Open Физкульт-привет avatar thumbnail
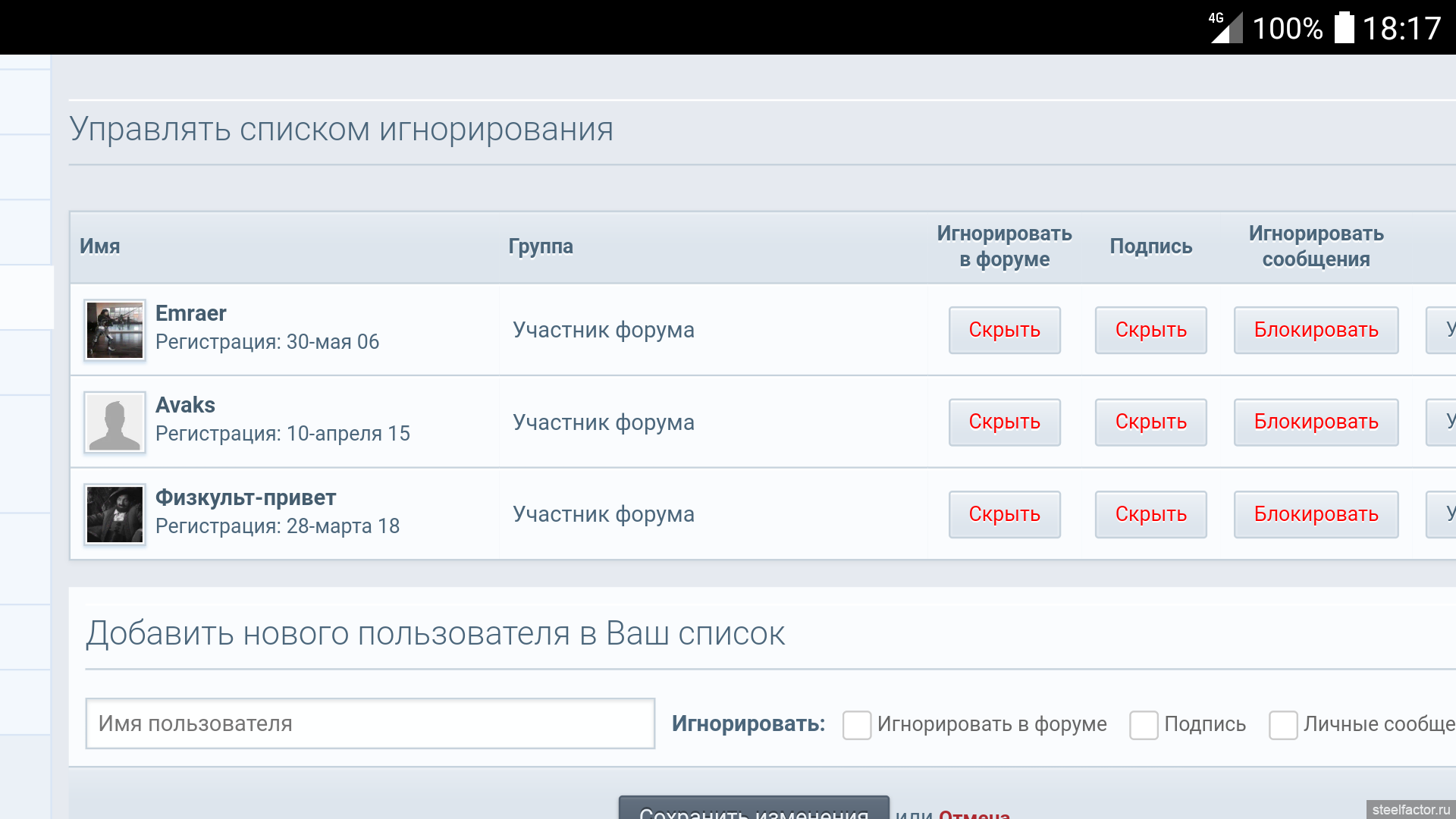The height and width of the screenshot is (819, 1456). point(115,515)
